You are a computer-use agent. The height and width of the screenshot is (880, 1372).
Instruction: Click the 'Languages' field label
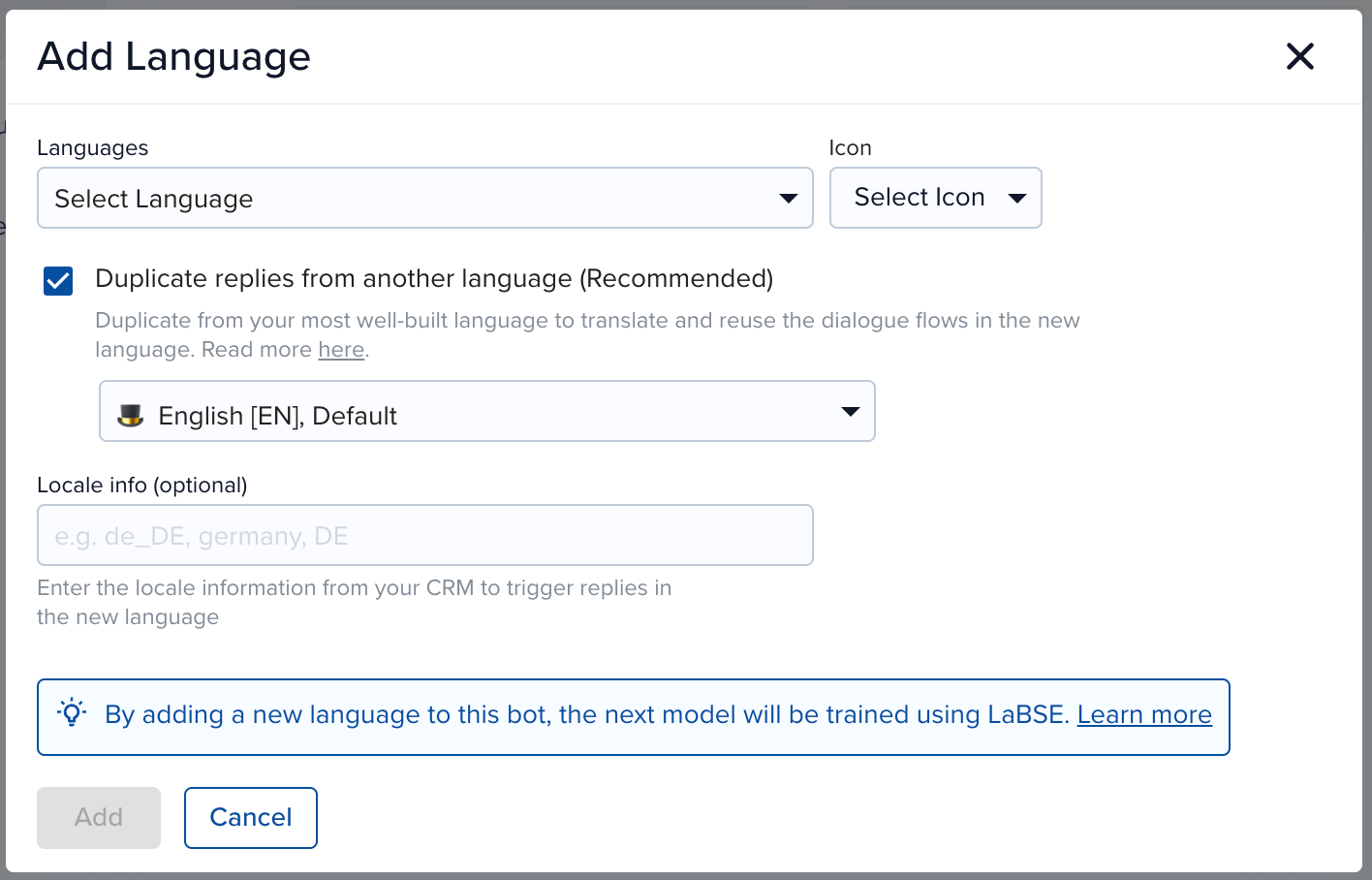click(x=93, y=148)
